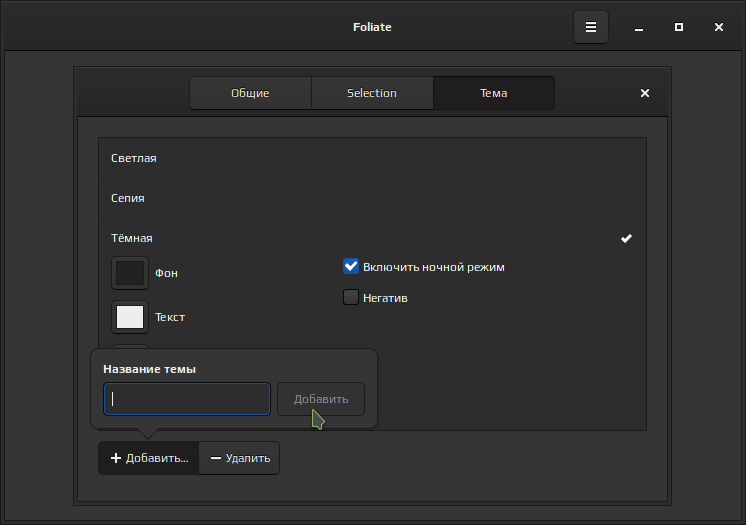Disable the Включить ночной режим checkbox
Image resolution: width=746 pixels, height=525 pixels.
351,267
